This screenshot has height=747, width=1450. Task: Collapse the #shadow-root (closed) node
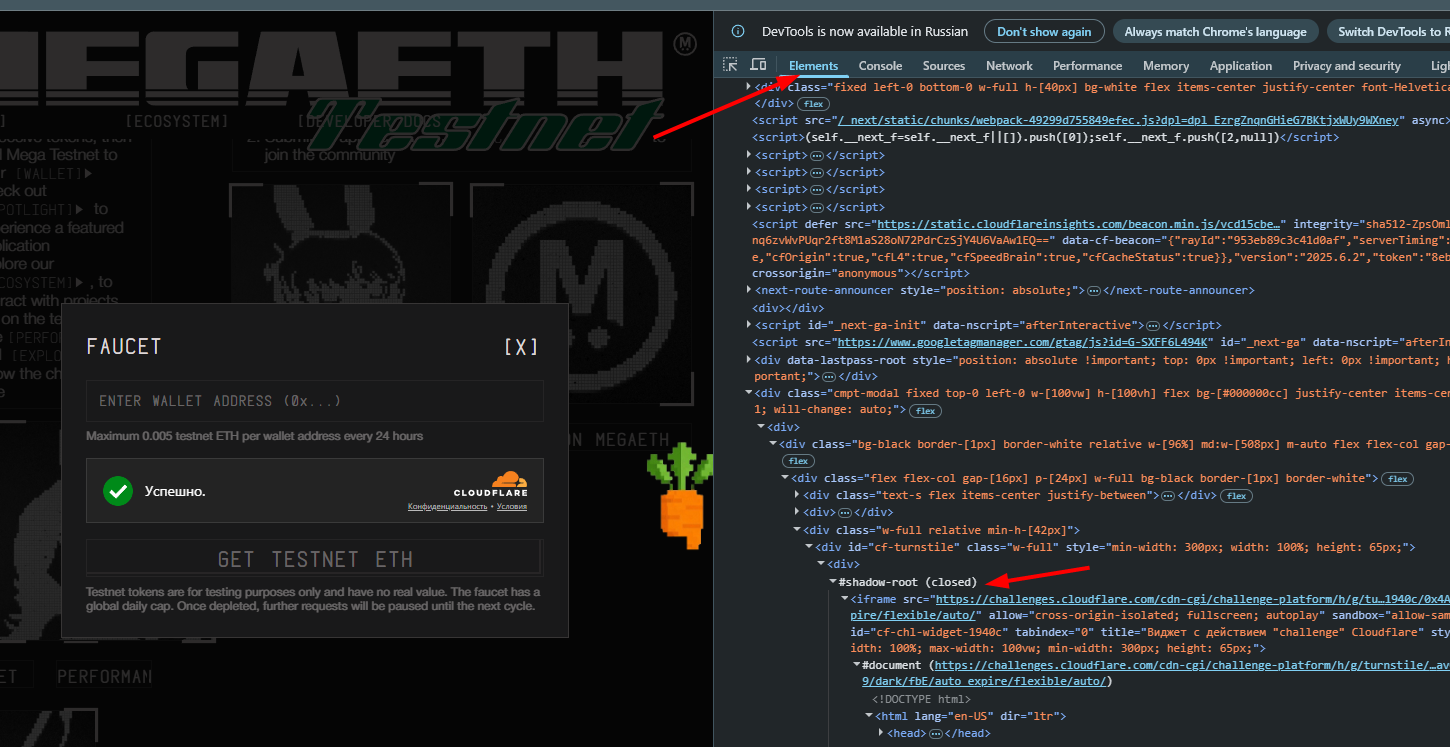coord(833,582)
